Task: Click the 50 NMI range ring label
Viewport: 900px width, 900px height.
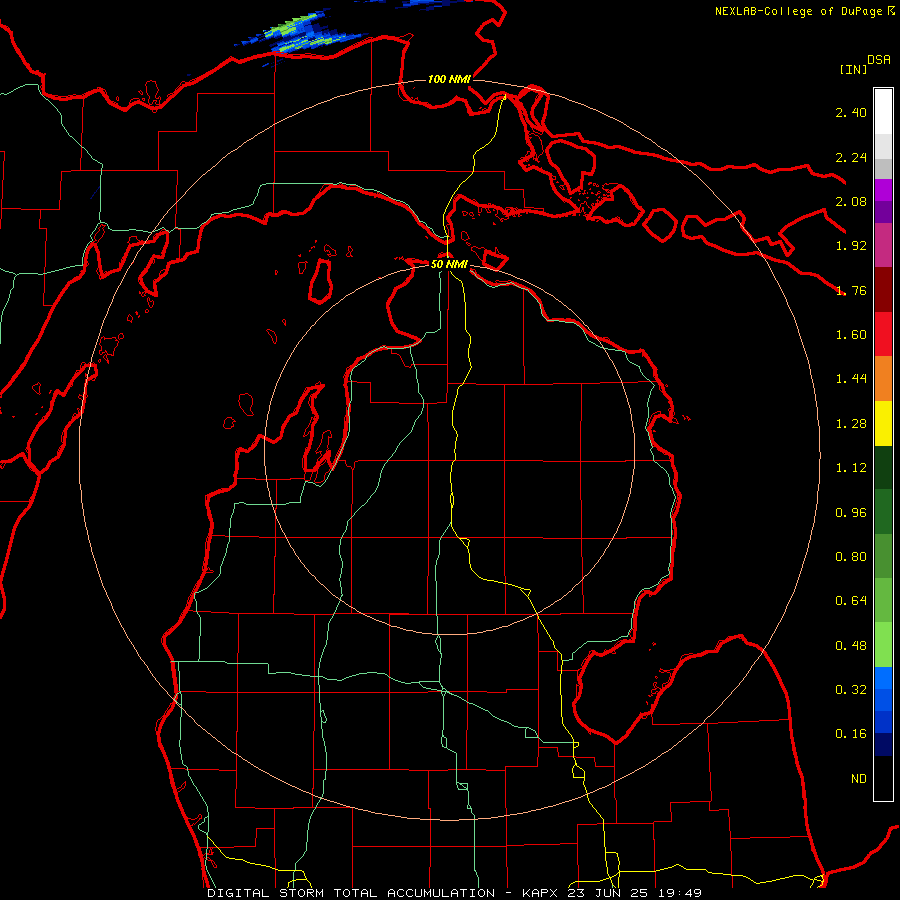Action: coord(449,264)
